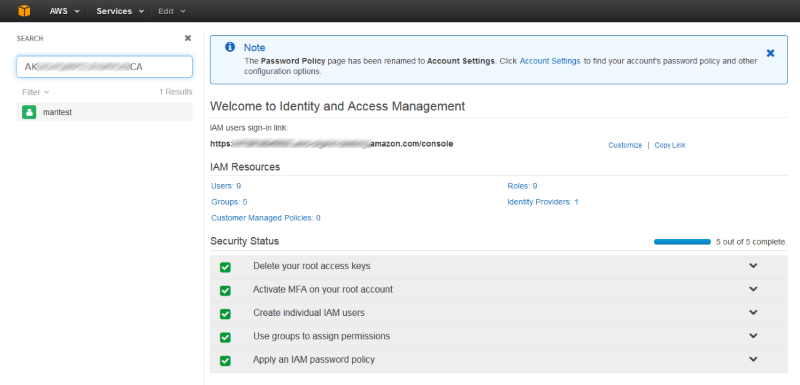Click Delete your root access keys text
The width and height of the screenshot is (800, 385).
pos(312,266)
